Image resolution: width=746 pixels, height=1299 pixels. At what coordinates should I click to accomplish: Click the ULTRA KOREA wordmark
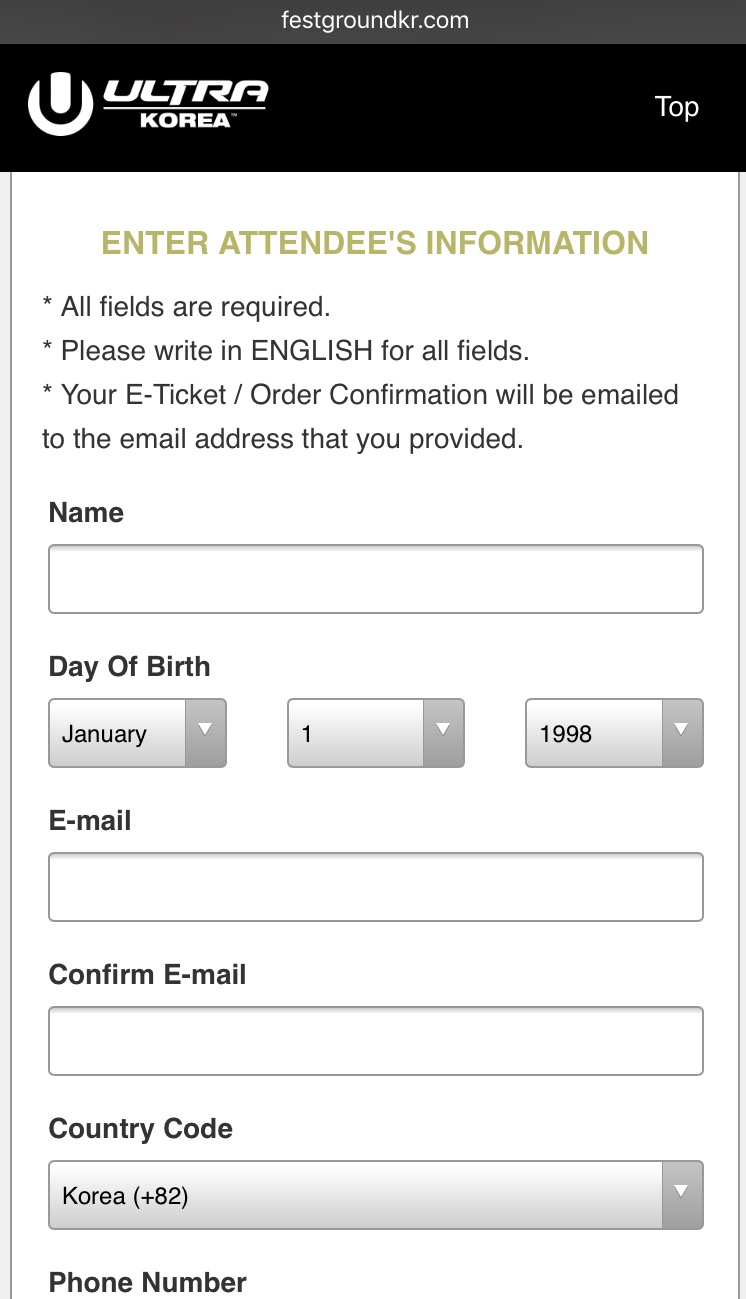pos(187,104)
